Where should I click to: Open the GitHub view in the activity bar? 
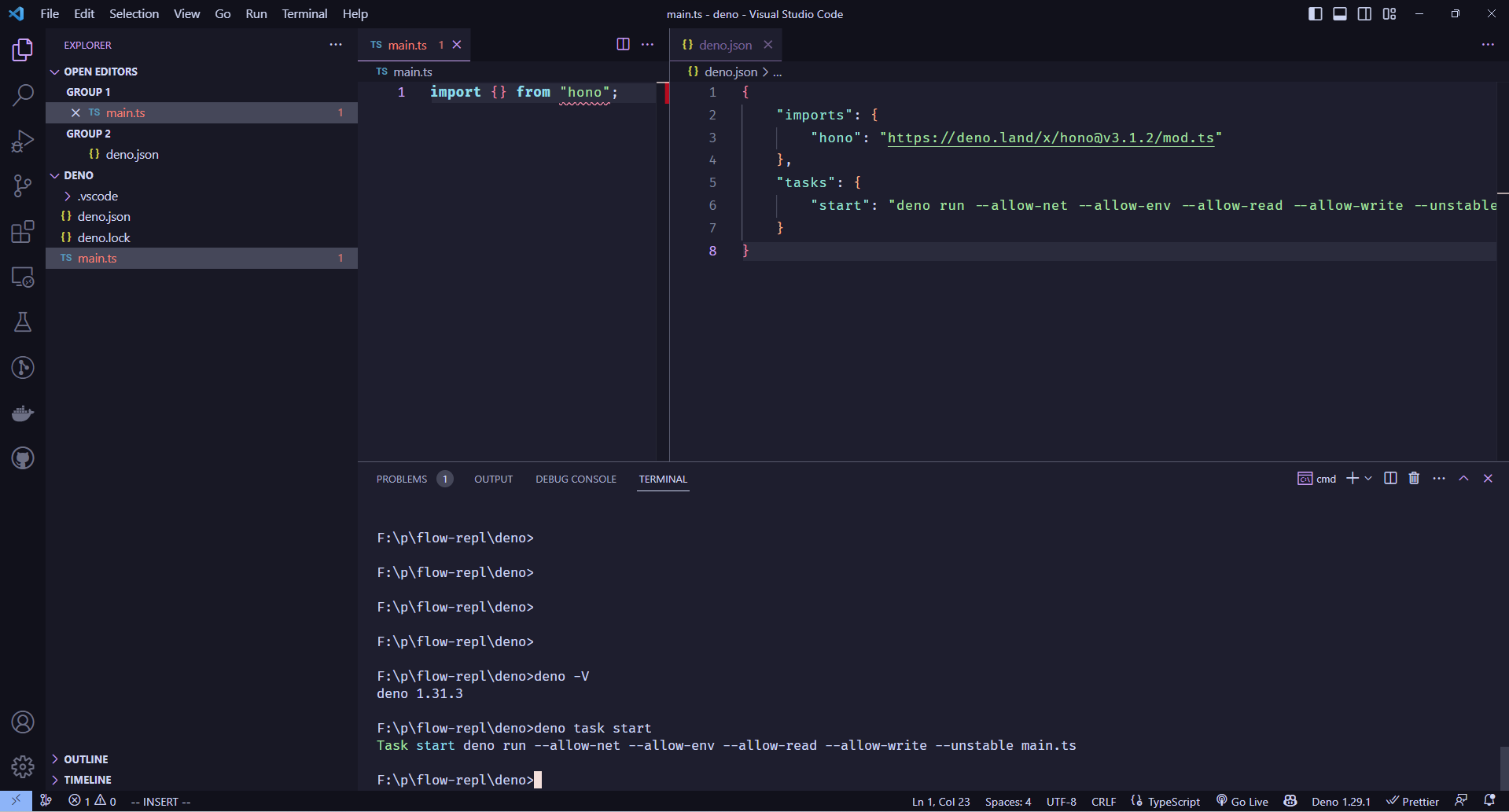23,458
